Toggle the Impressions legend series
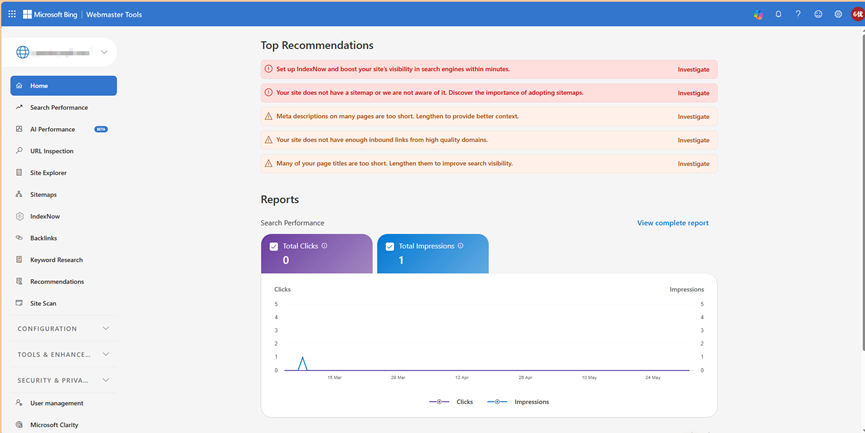The image size is (865, 433). [x=518, y=402]
